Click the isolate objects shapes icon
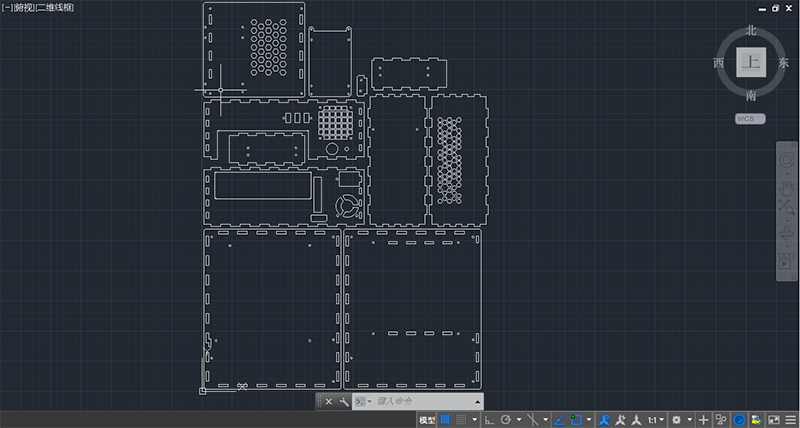 [x=721, y=420]
